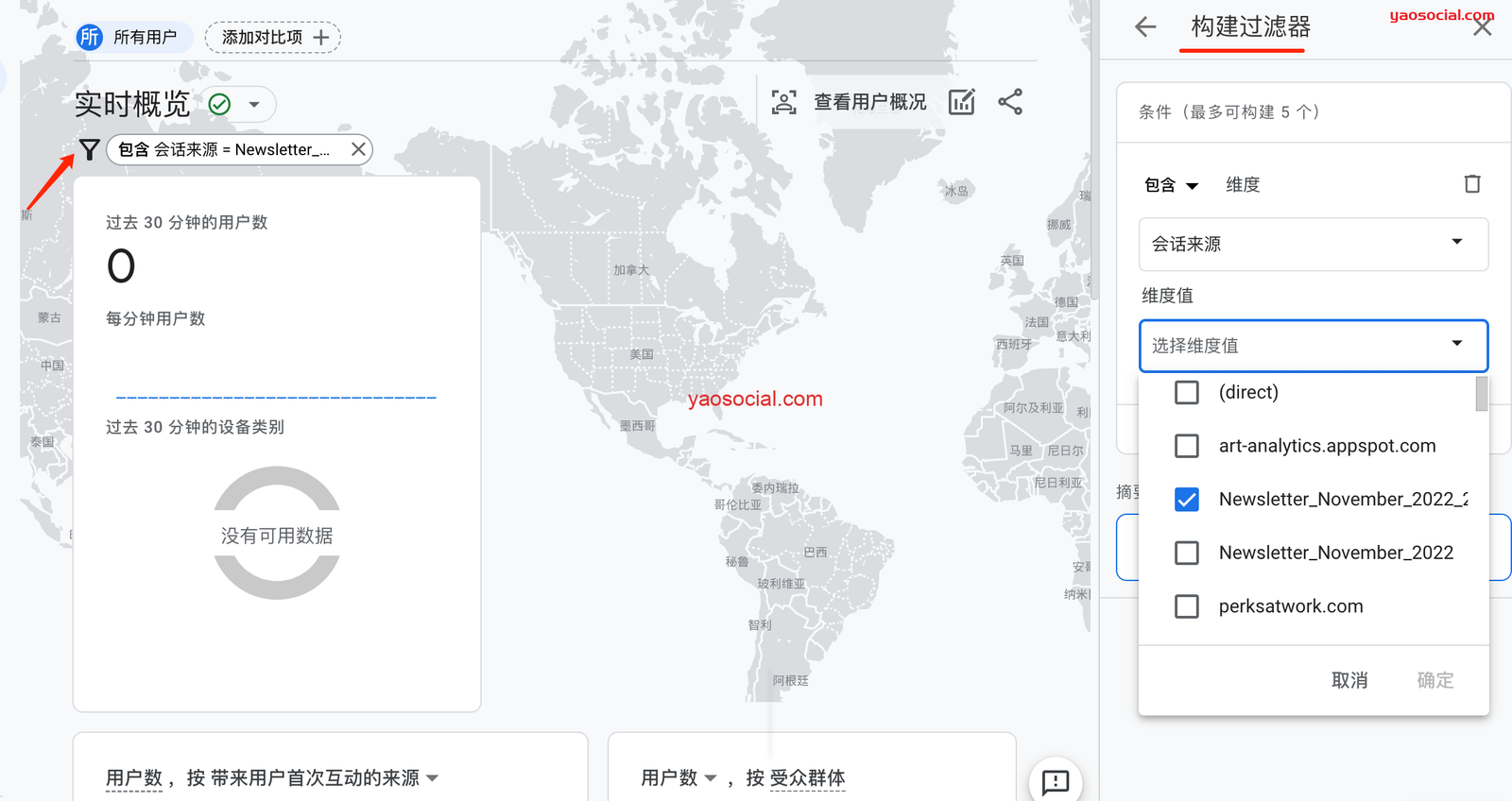Image resolution: width=1512 pixels, height=801 pixels.
Task: Click 添加对比项 add comparison button
Action: (x=273, y=38)
